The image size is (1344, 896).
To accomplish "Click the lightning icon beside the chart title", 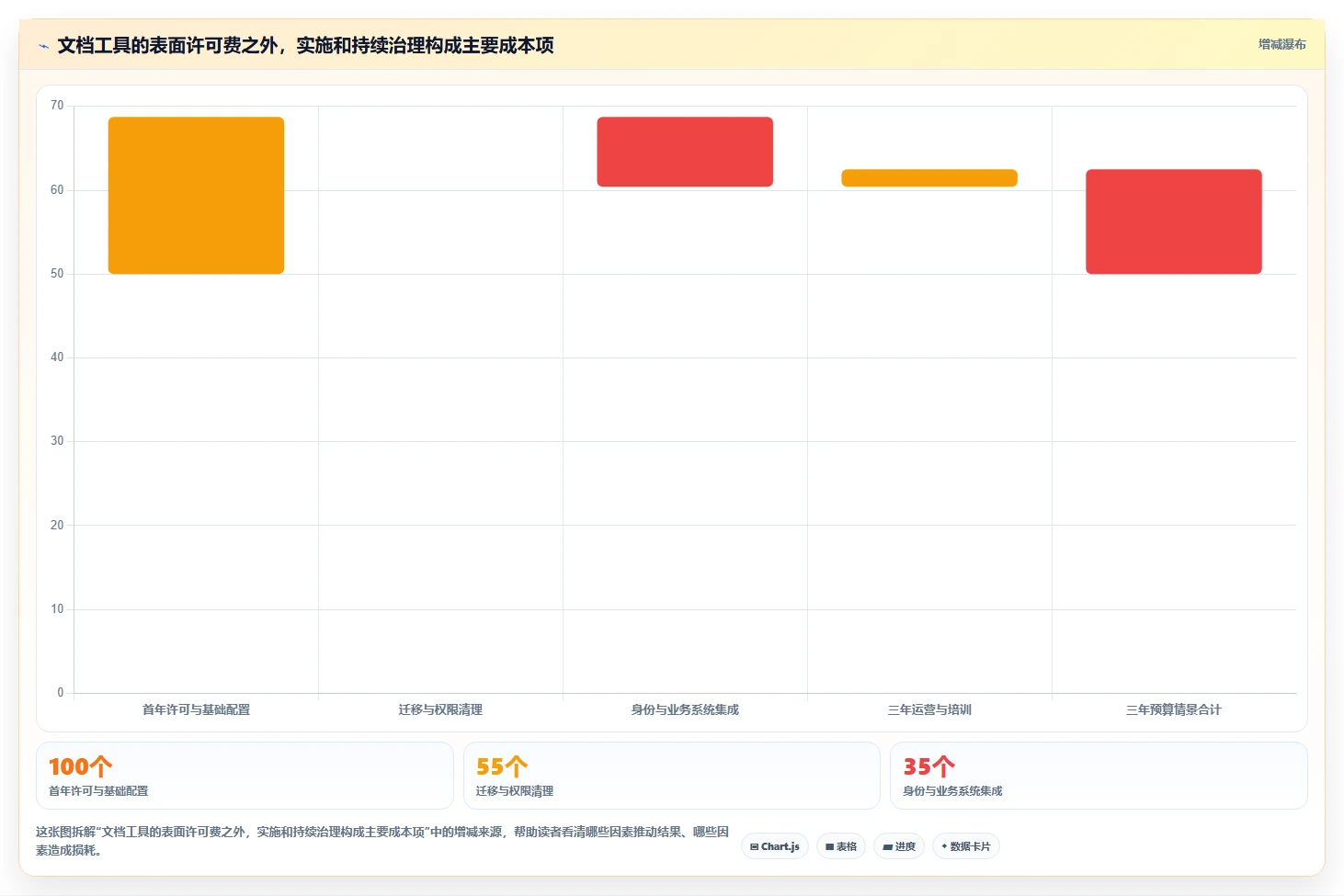I will click(x=43, y=46).
